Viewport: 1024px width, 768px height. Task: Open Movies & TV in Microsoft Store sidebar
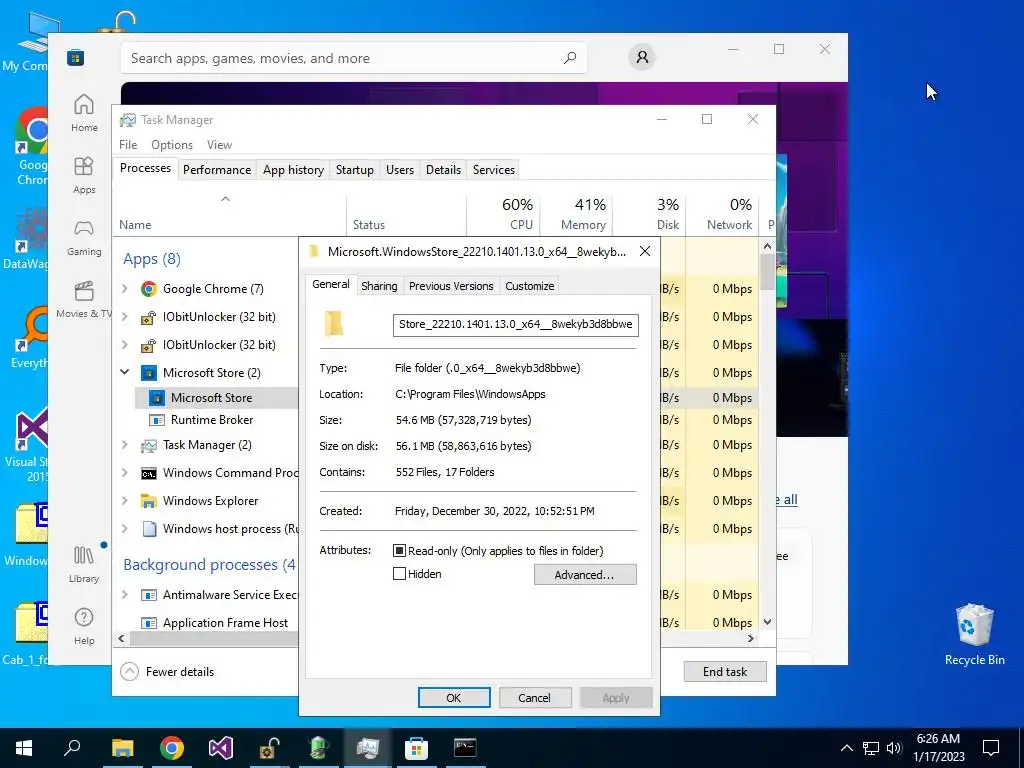84,299
